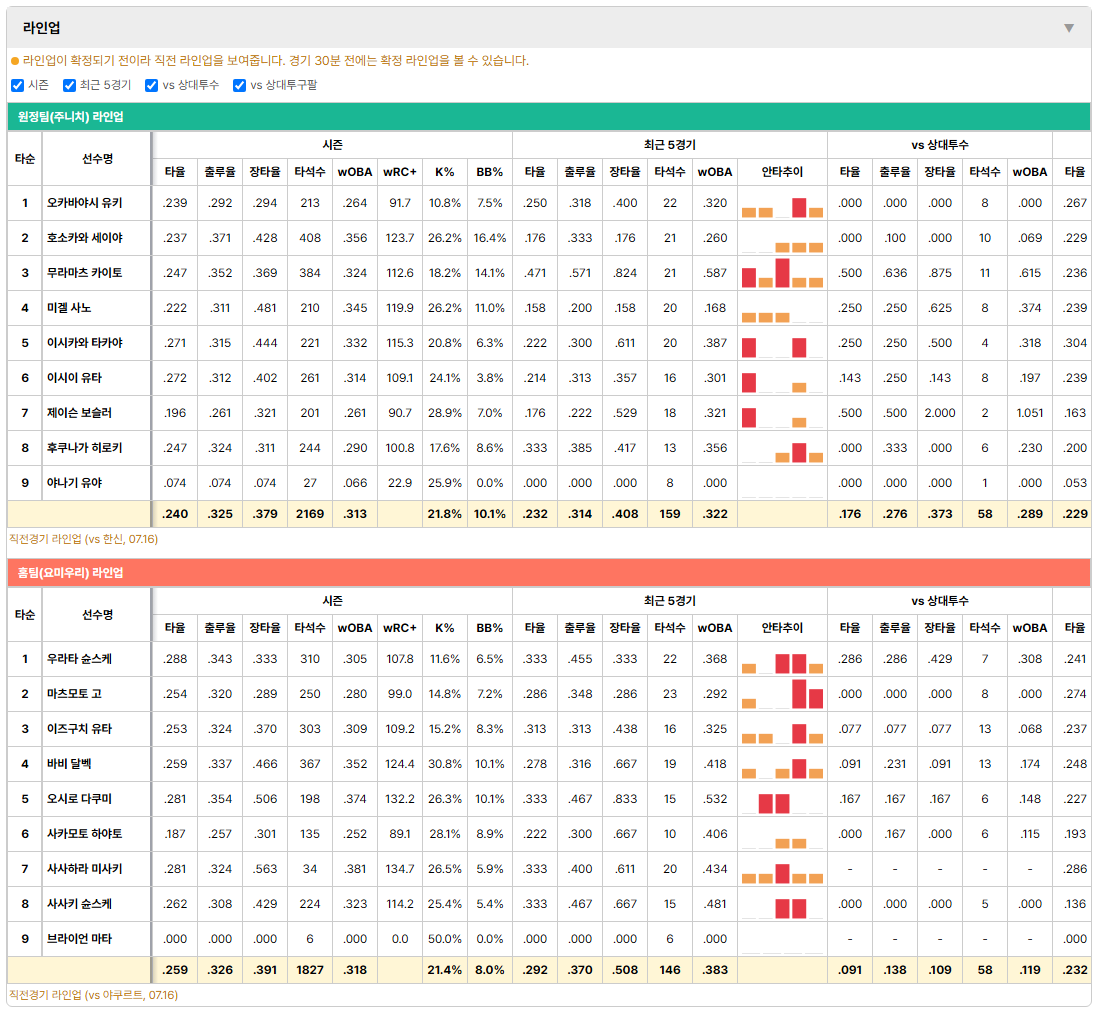
Task: Uncheck the vs 상대투구팔 checkbox
Action: click(239, 85)
